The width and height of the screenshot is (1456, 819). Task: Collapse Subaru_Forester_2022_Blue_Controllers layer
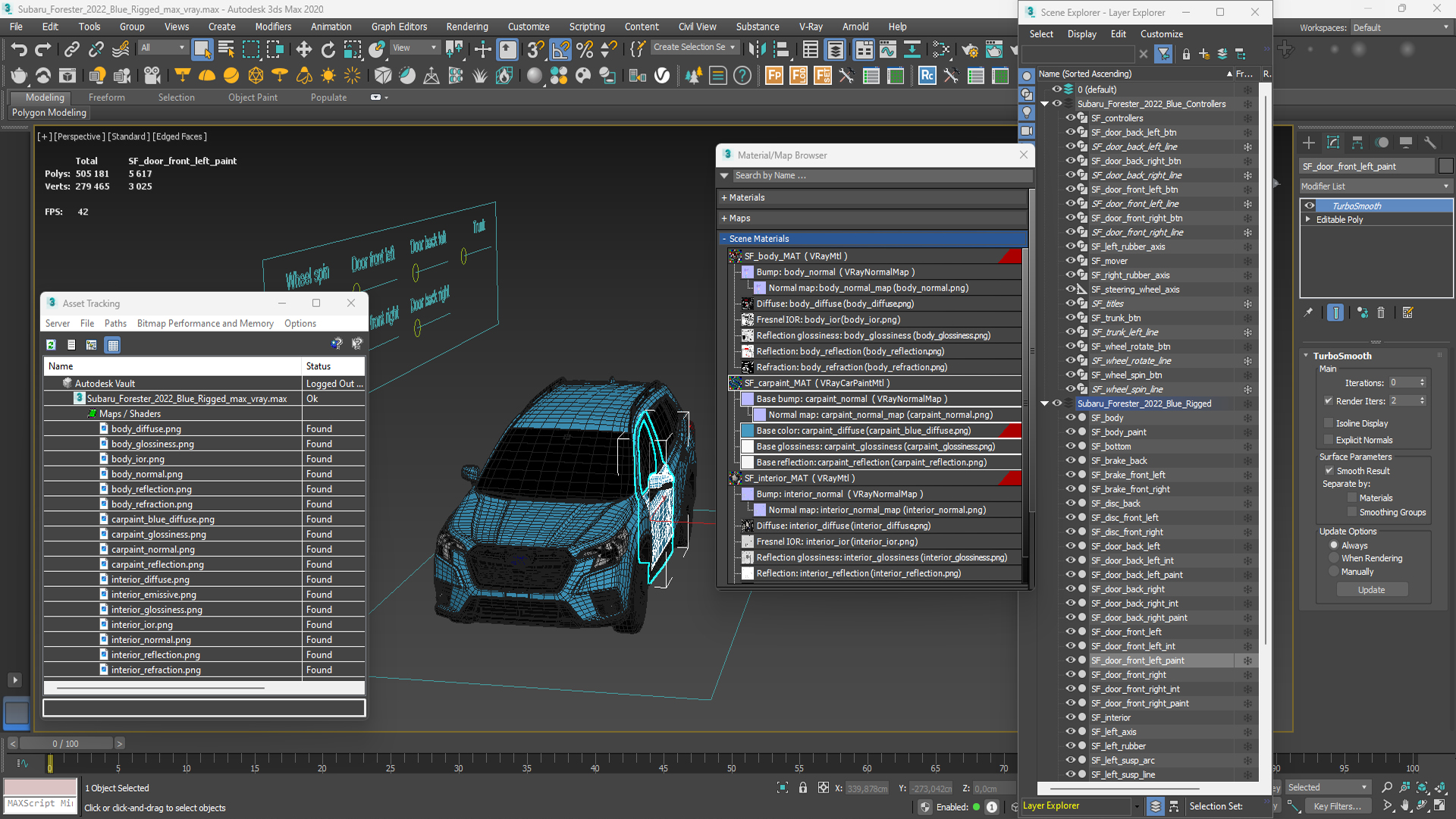tap(1045, 104)
